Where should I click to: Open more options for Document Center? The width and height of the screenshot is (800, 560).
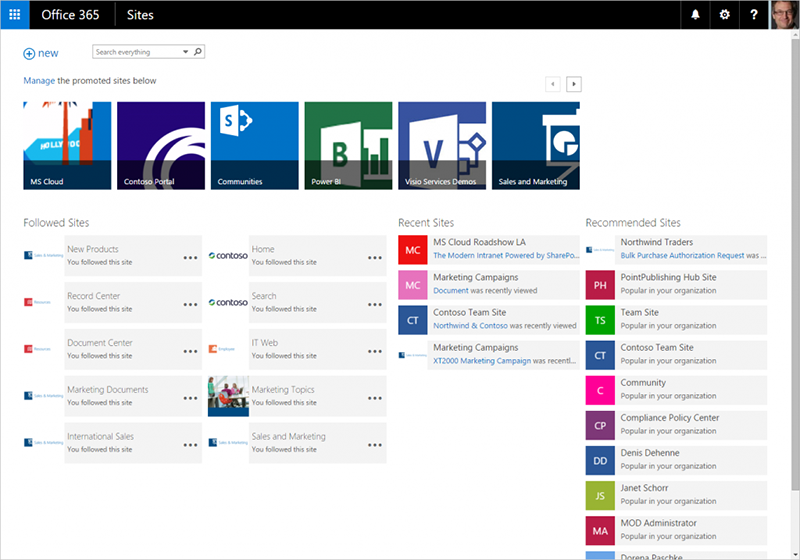pyautogui.click(x=190, y=351)
